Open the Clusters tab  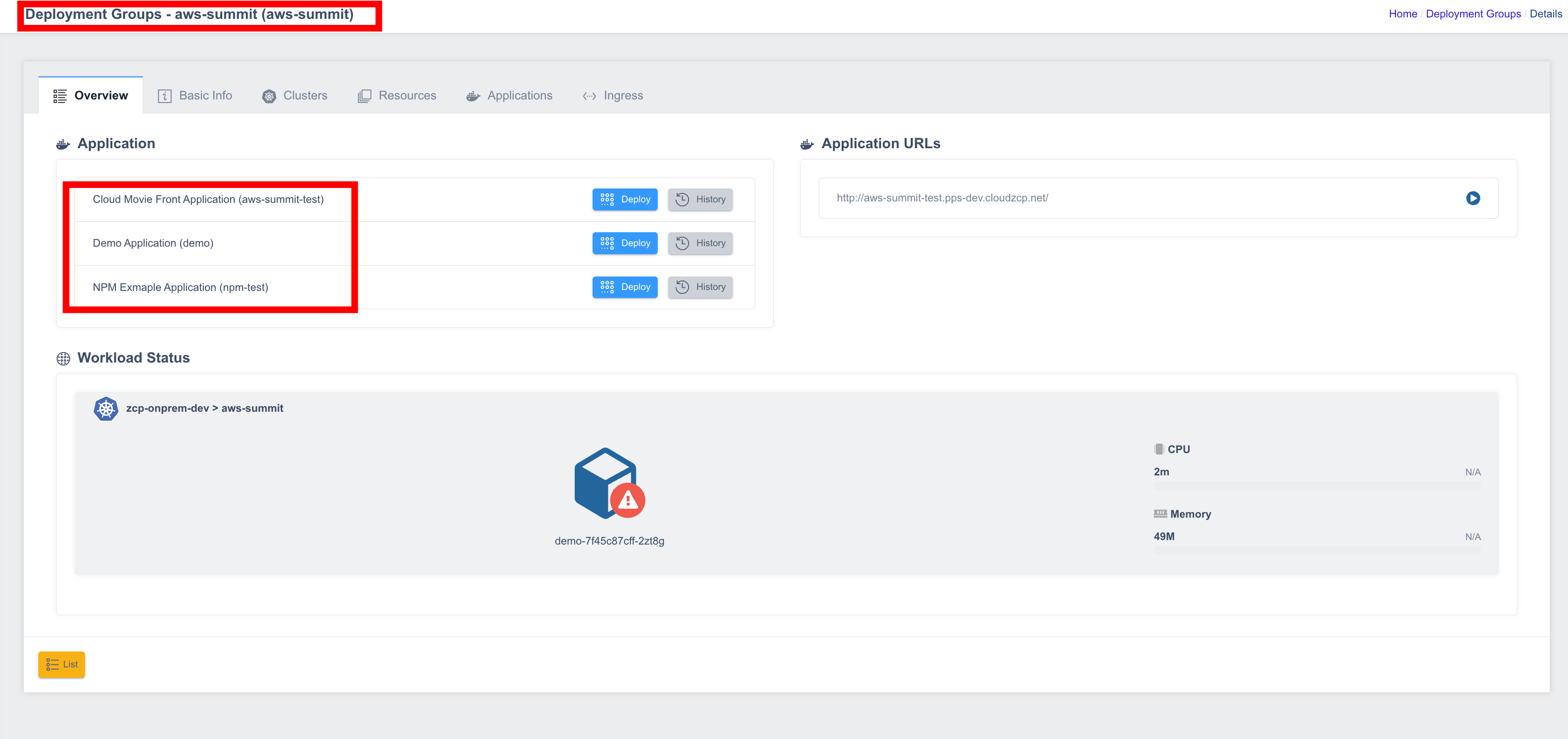pos(295,95)
